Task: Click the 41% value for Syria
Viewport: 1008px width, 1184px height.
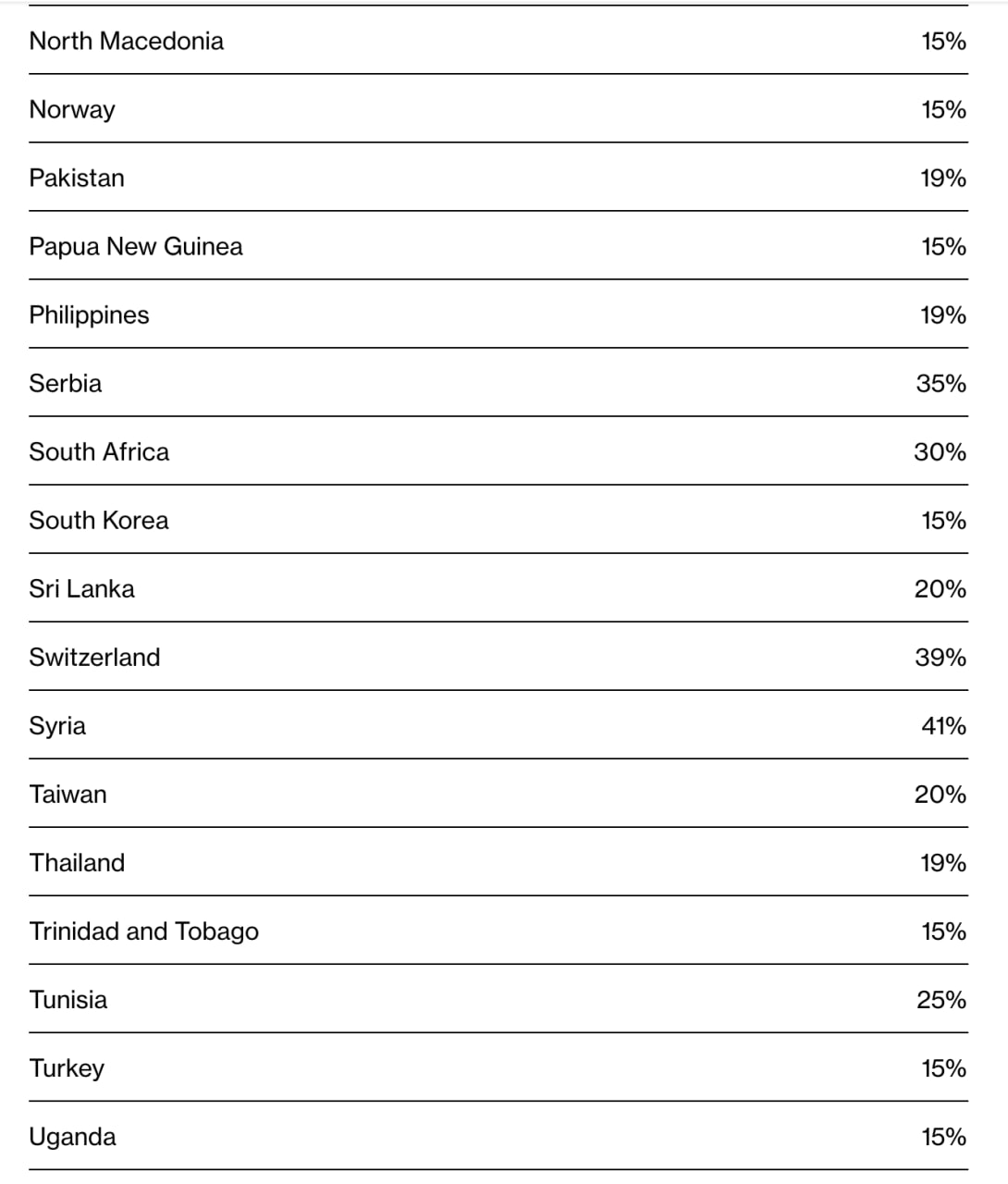Action: [x=943, y=725]
